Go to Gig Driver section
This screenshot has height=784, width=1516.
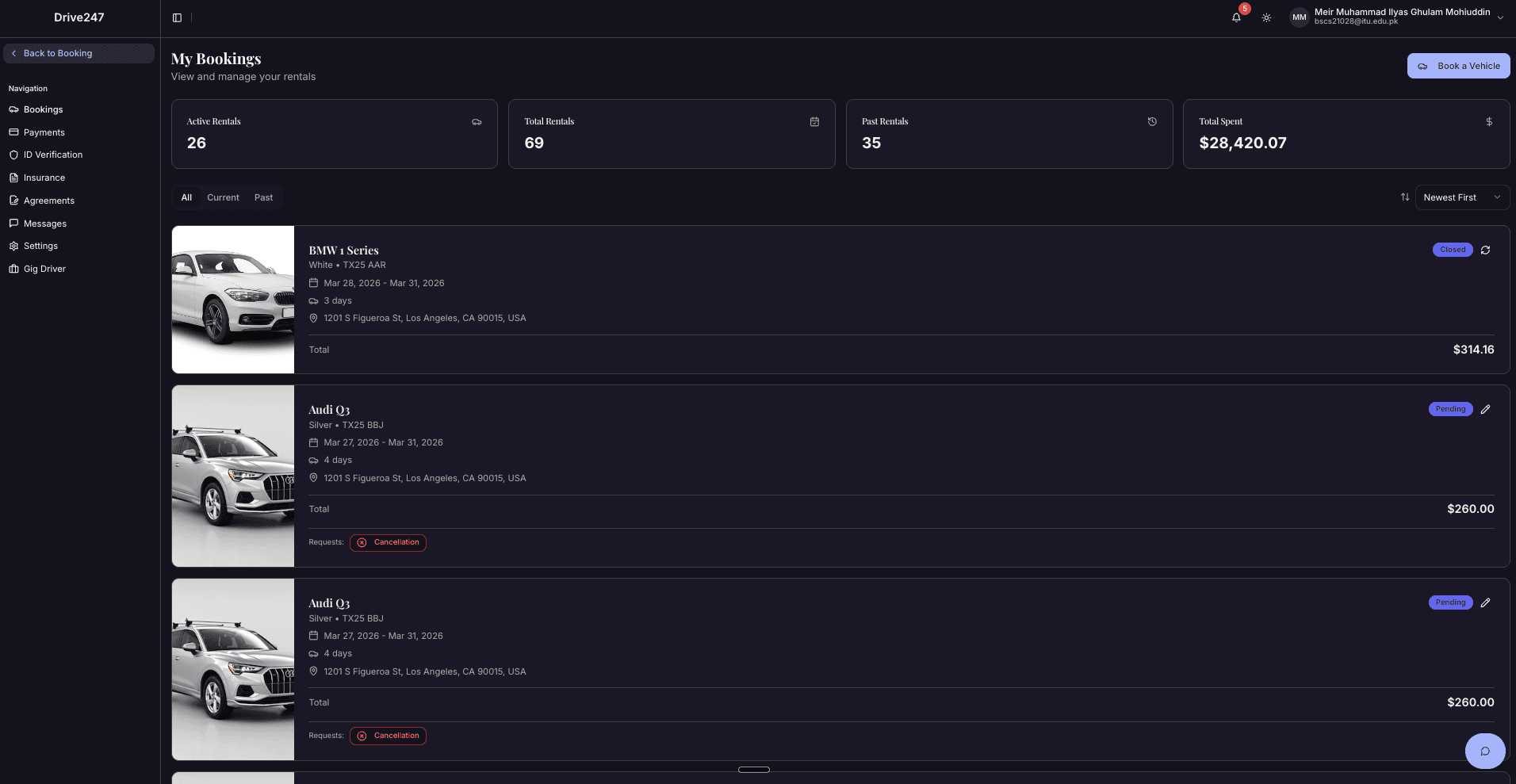click(44, 269)
